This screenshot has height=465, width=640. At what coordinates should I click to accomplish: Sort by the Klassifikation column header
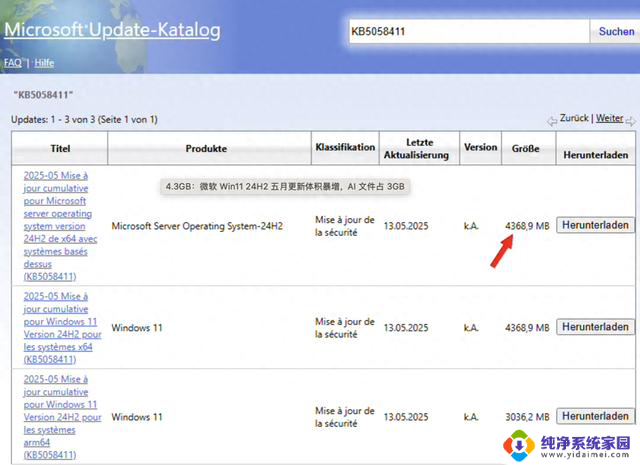(345, 147)
